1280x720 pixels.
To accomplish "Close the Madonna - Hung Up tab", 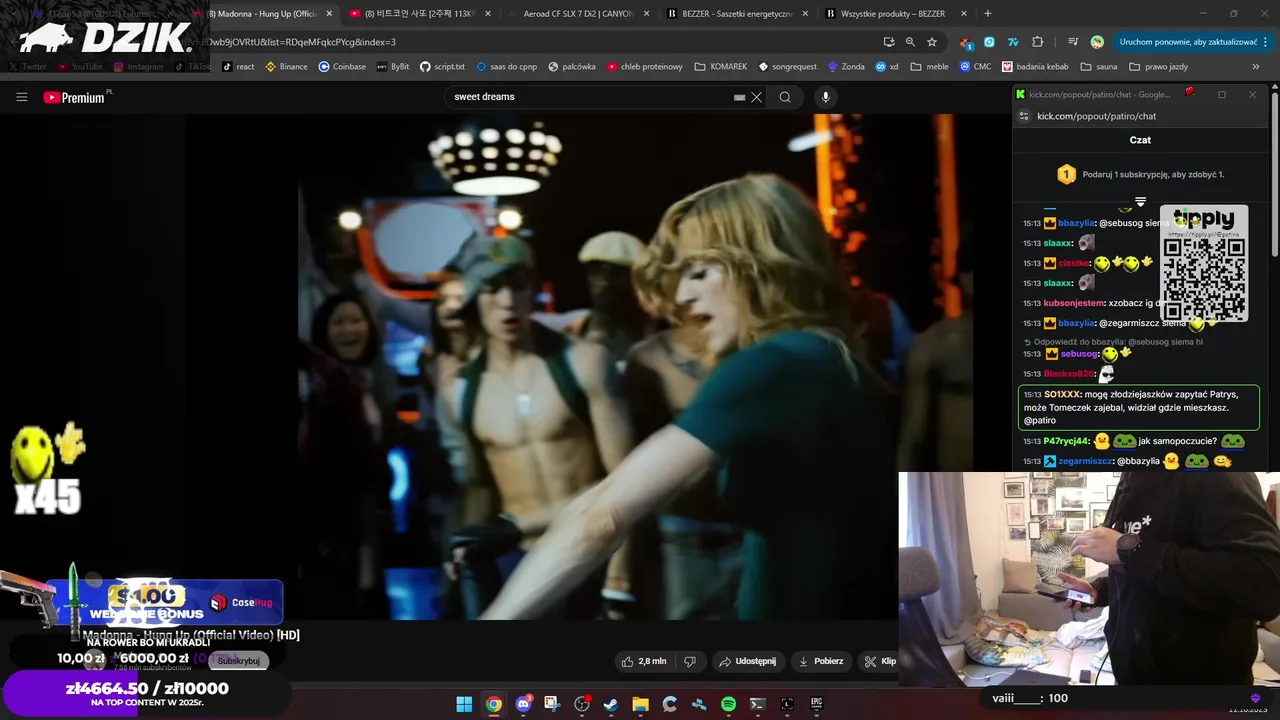I will [329, 14].
